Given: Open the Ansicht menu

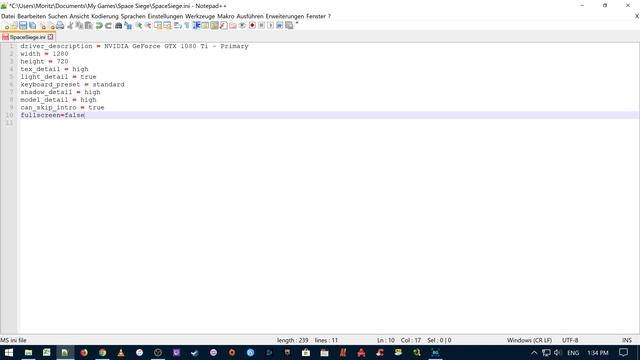Looking at the screenshot, I should [79, 16].
